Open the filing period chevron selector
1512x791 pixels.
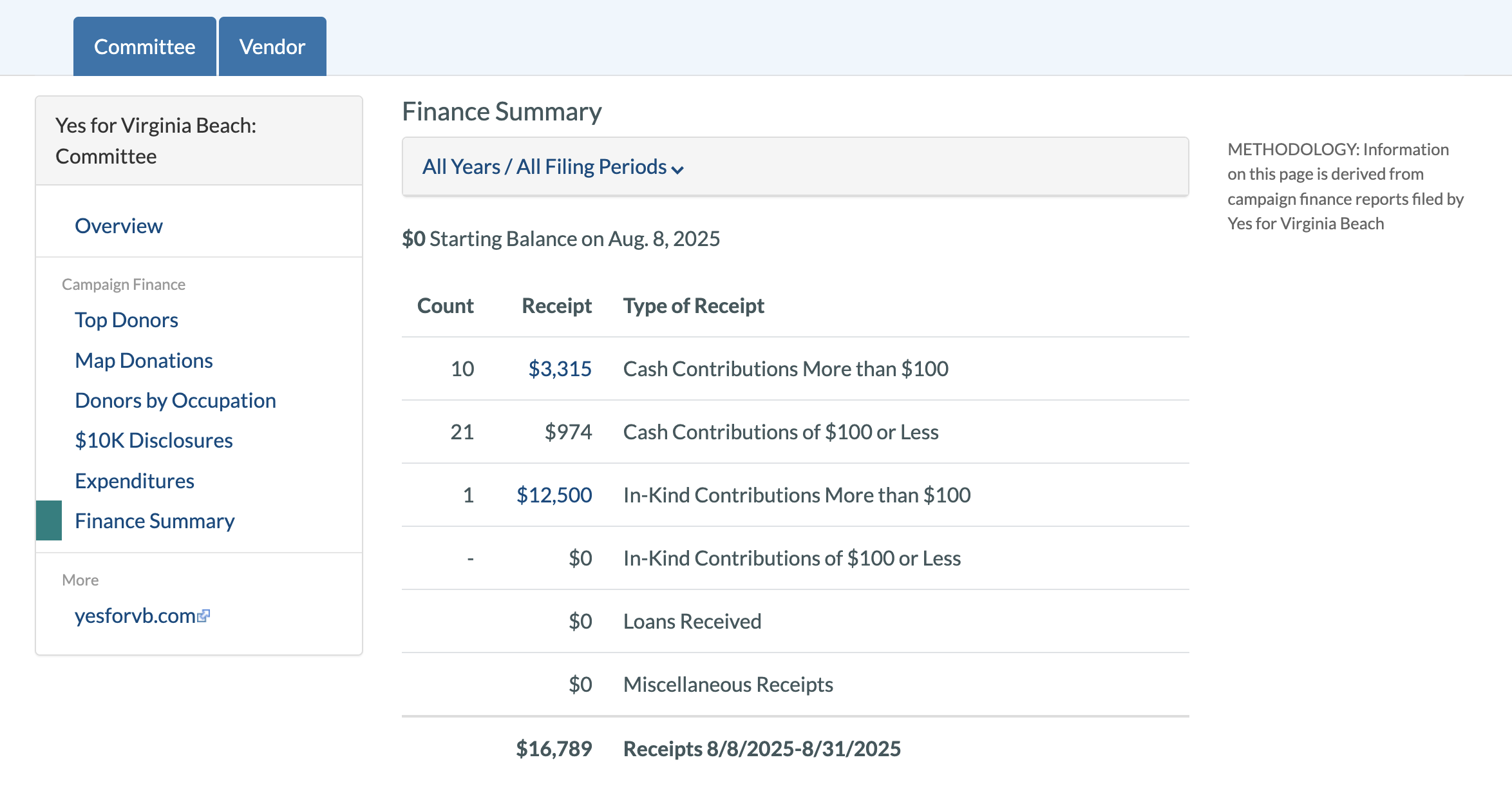(677, 170)
